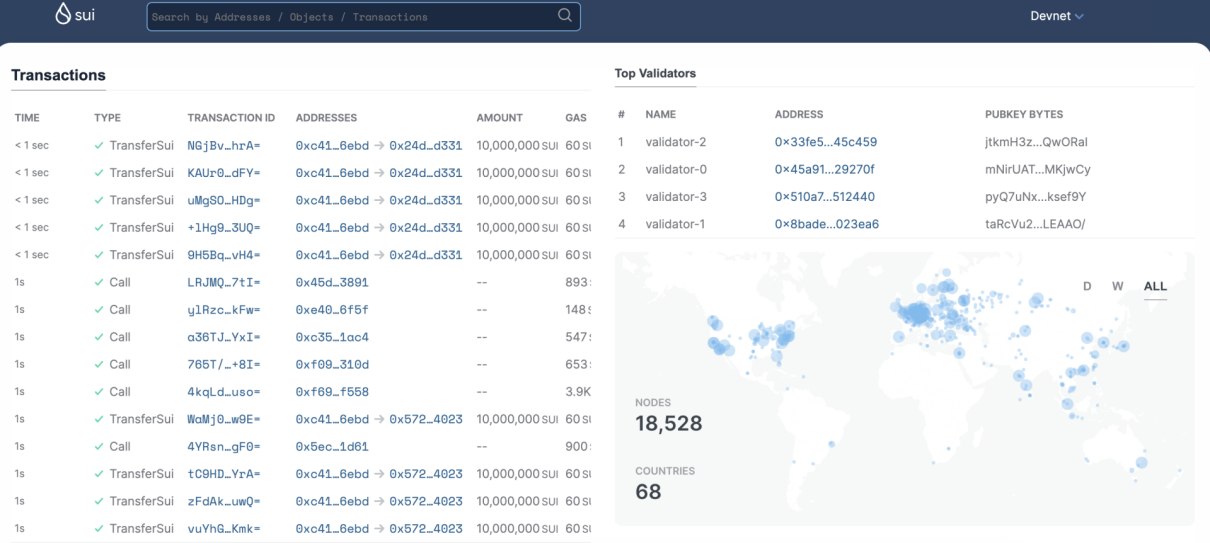Viewport: 1210px width, 543px height.
Task: Open transaction uMgSO_HDg= details
Action: [x=223, y=200]
